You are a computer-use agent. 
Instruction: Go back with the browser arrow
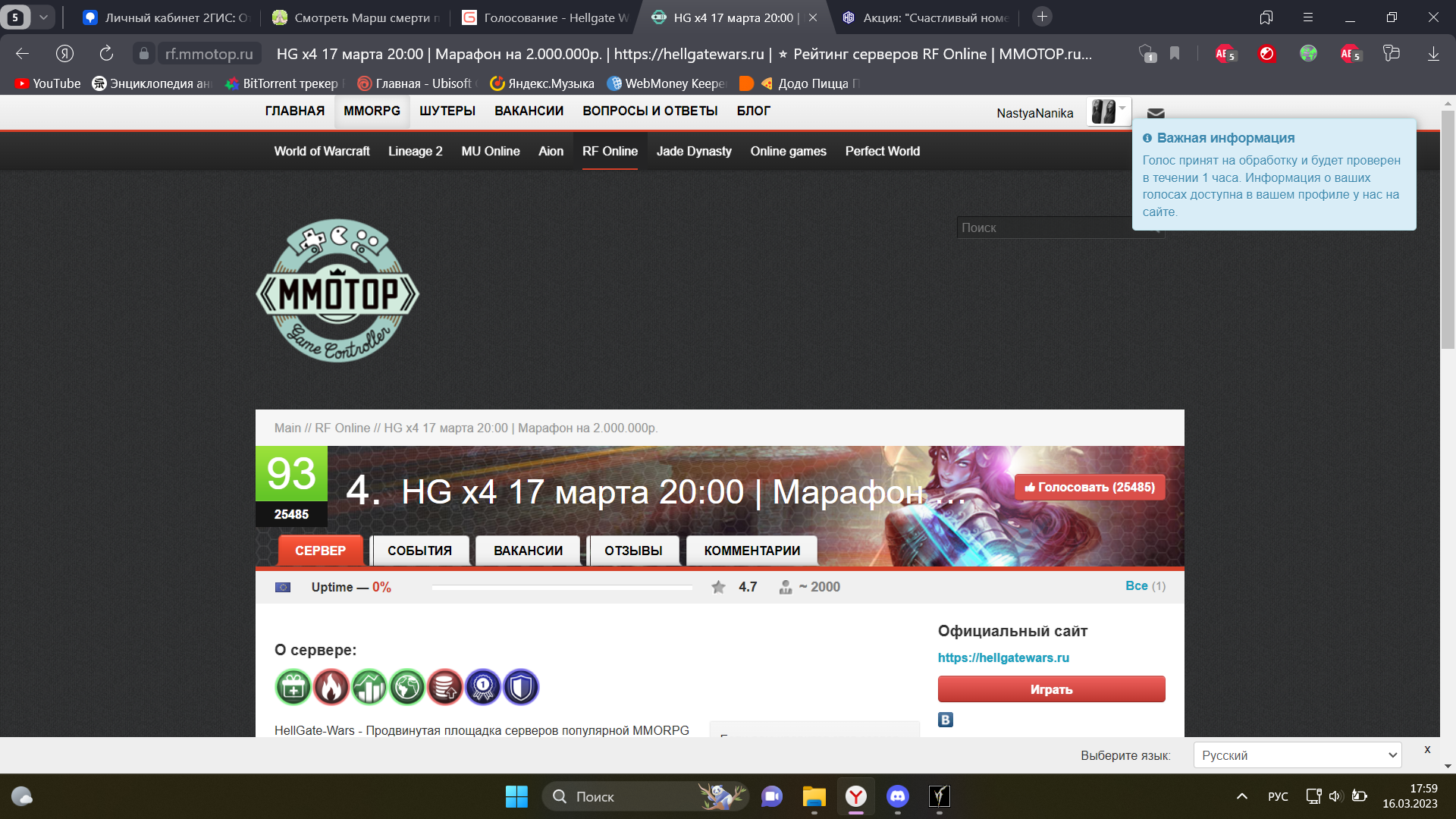pos(22,53)
